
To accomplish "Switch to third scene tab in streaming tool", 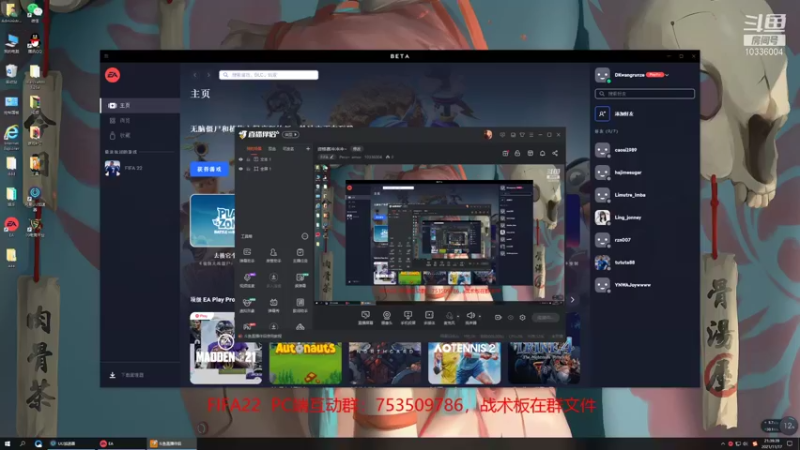I will coord(288,149).
